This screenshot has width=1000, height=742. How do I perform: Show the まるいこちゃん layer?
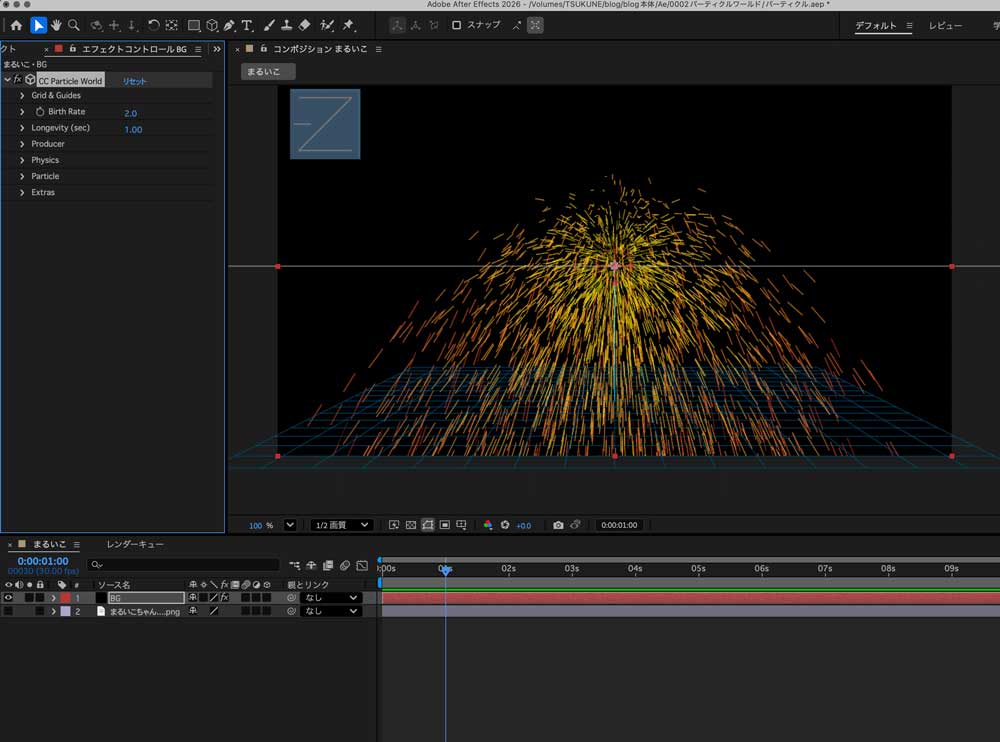[8, 610]
